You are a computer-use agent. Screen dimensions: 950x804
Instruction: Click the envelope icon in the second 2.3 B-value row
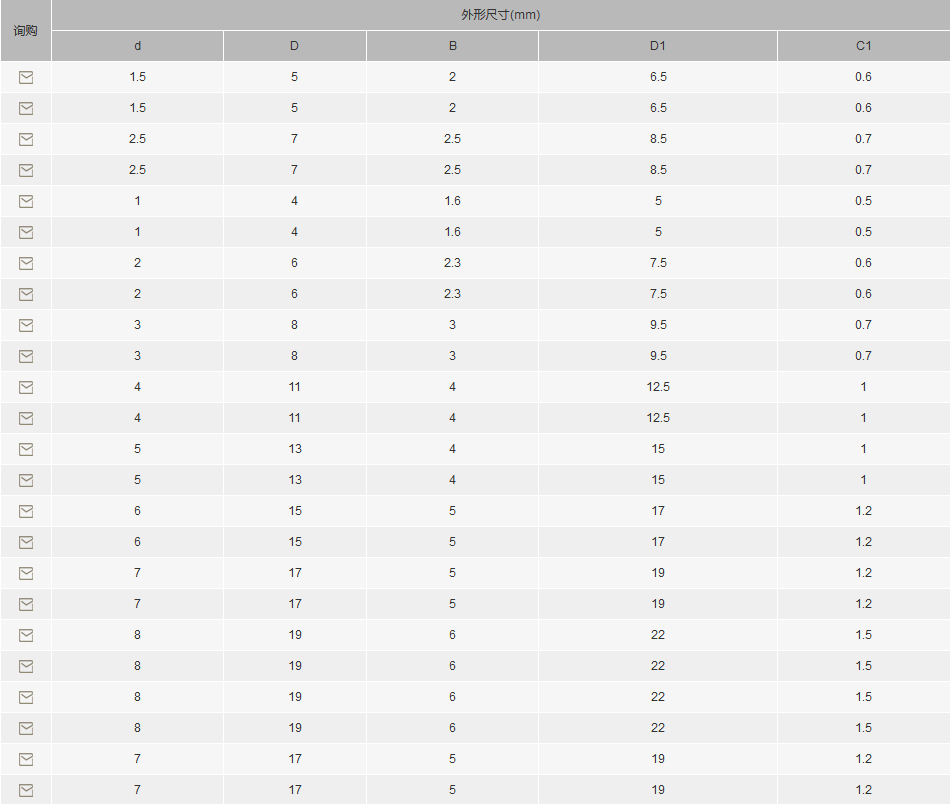click(26, 294)
